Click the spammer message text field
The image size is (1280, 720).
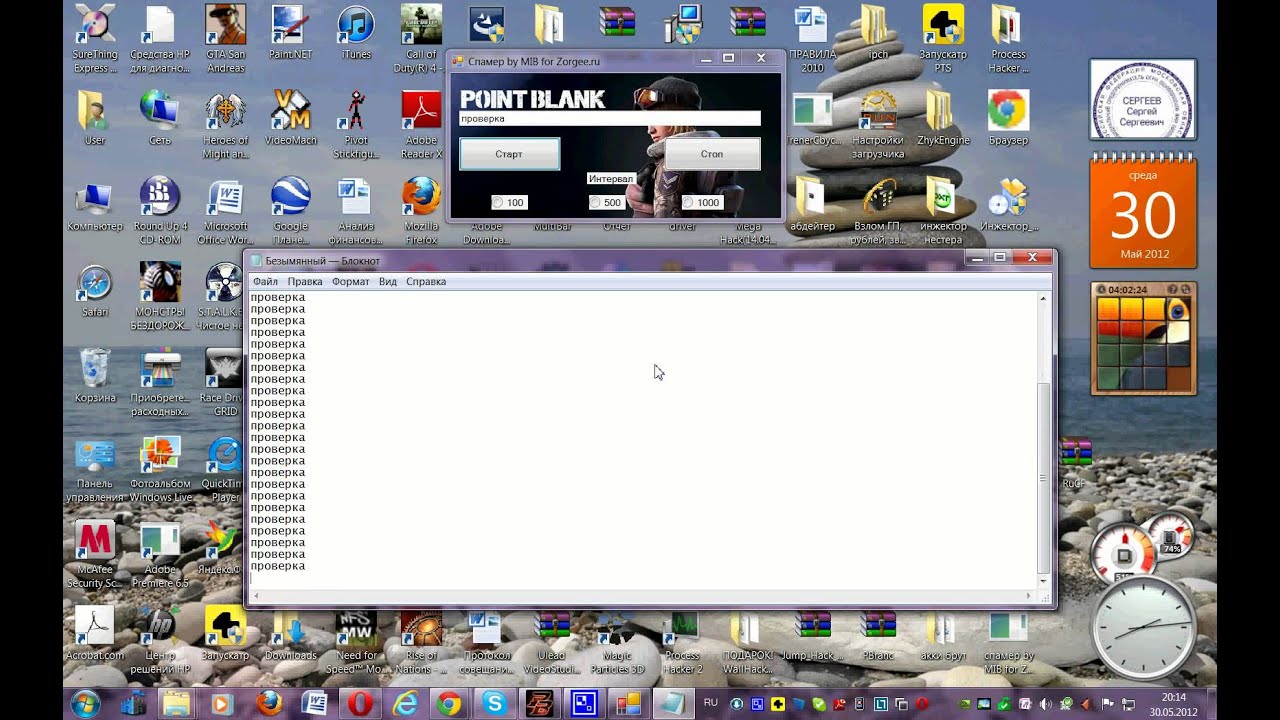(610, 118)
